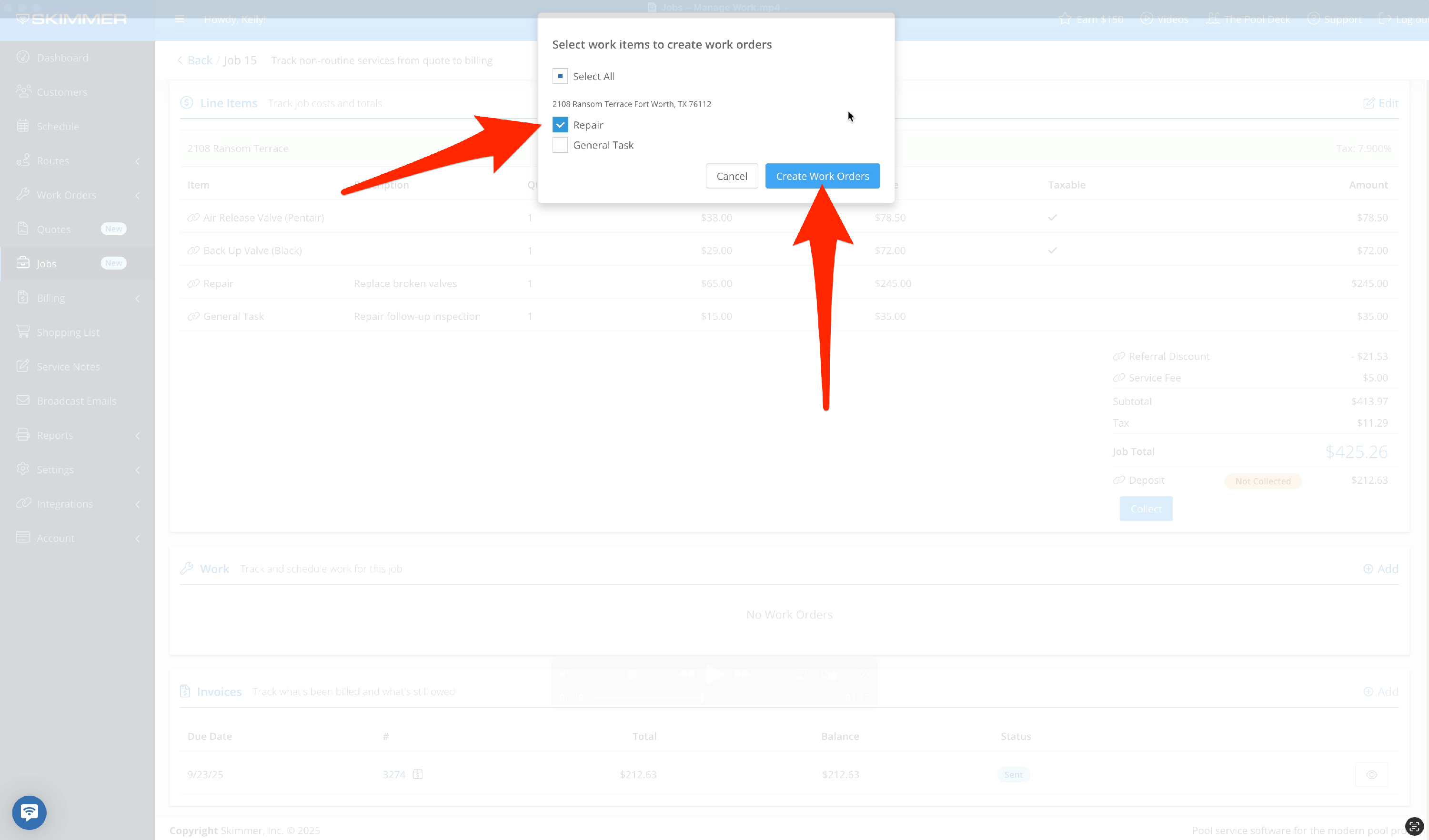The width and height of the screenshot is (1429, 840).
Task: Click the Service Notes pencil icon
Action: click(23, 366)
